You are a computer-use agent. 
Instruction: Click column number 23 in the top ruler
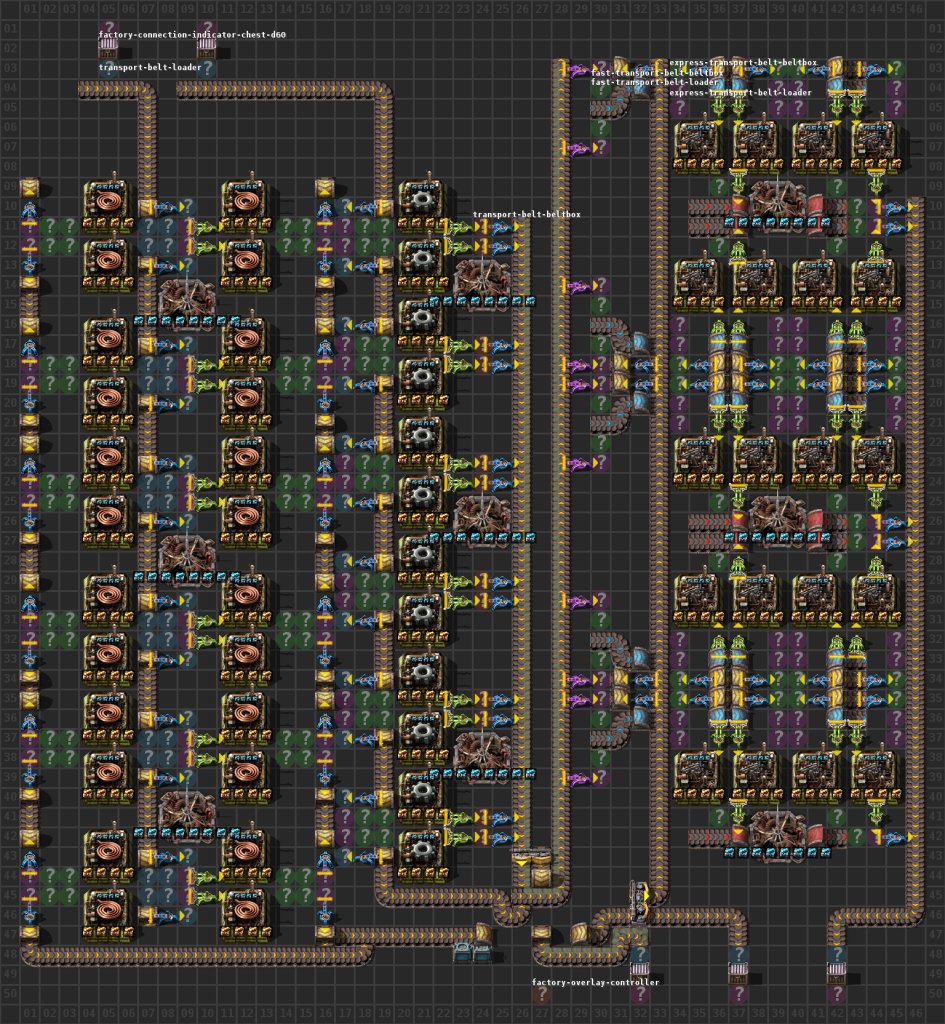tap(462, 9)
